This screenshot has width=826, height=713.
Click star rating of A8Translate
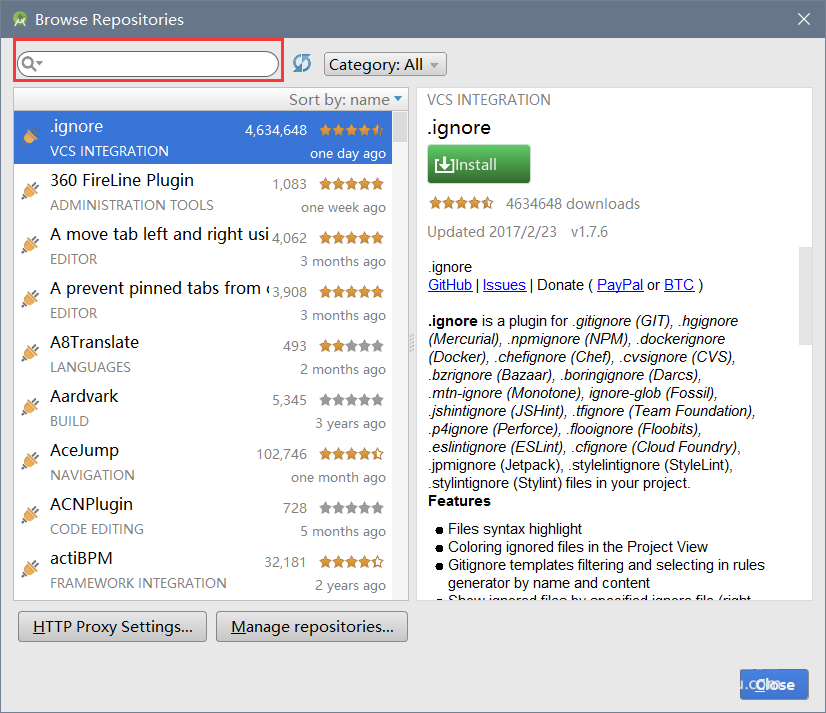pos(351,346)
